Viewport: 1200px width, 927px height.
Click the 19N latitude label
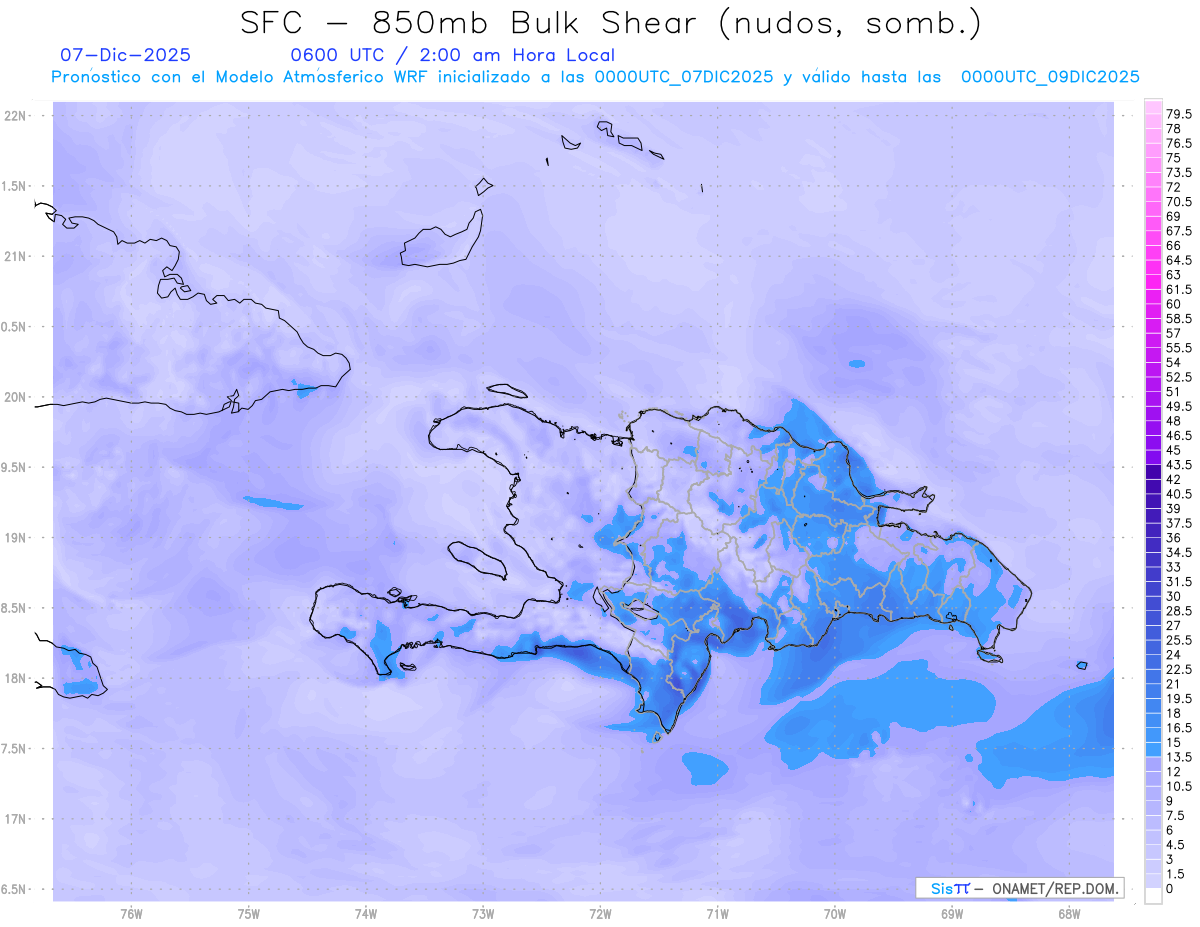tap(16, 538)
